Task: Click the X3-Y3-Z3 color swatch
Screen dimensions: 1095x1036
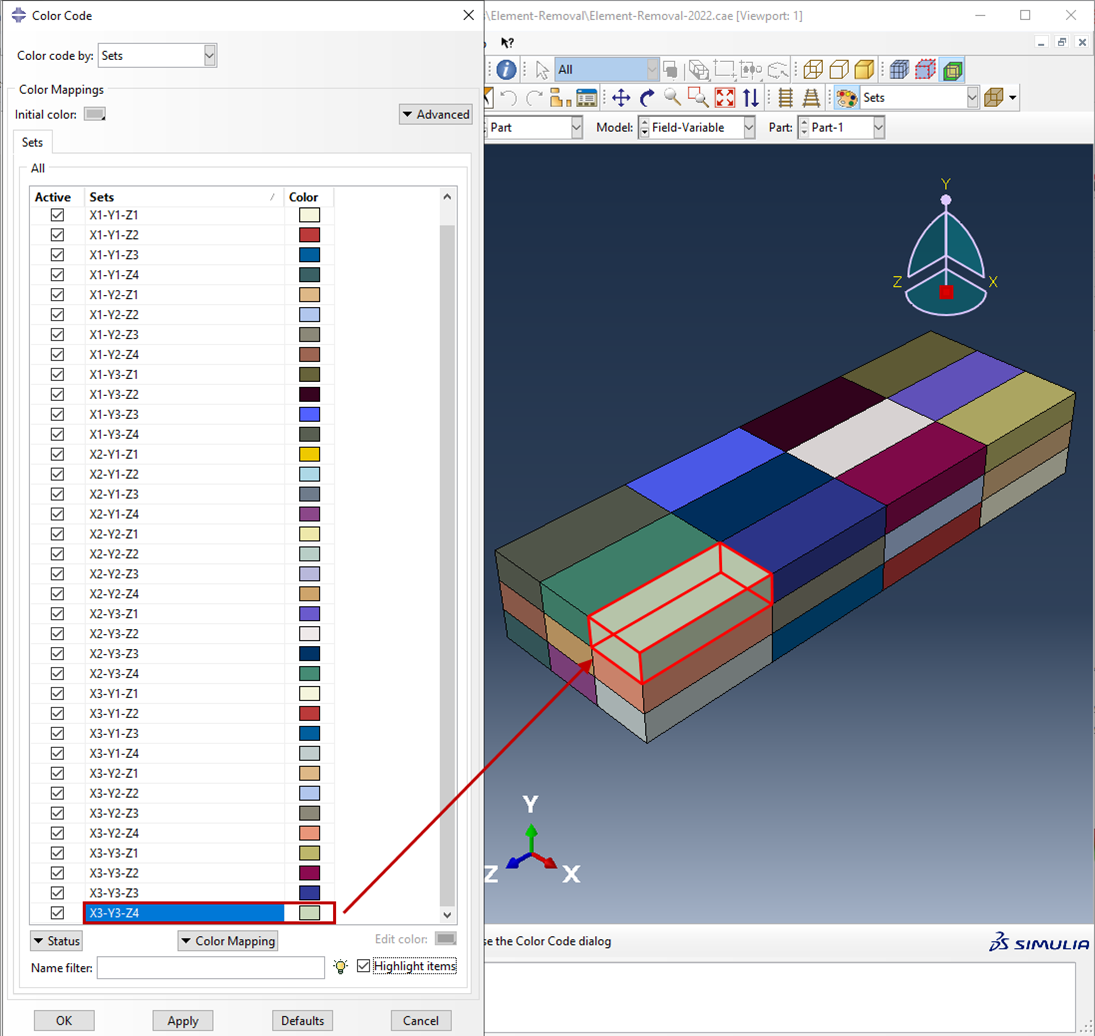Action: pos(309,893)
